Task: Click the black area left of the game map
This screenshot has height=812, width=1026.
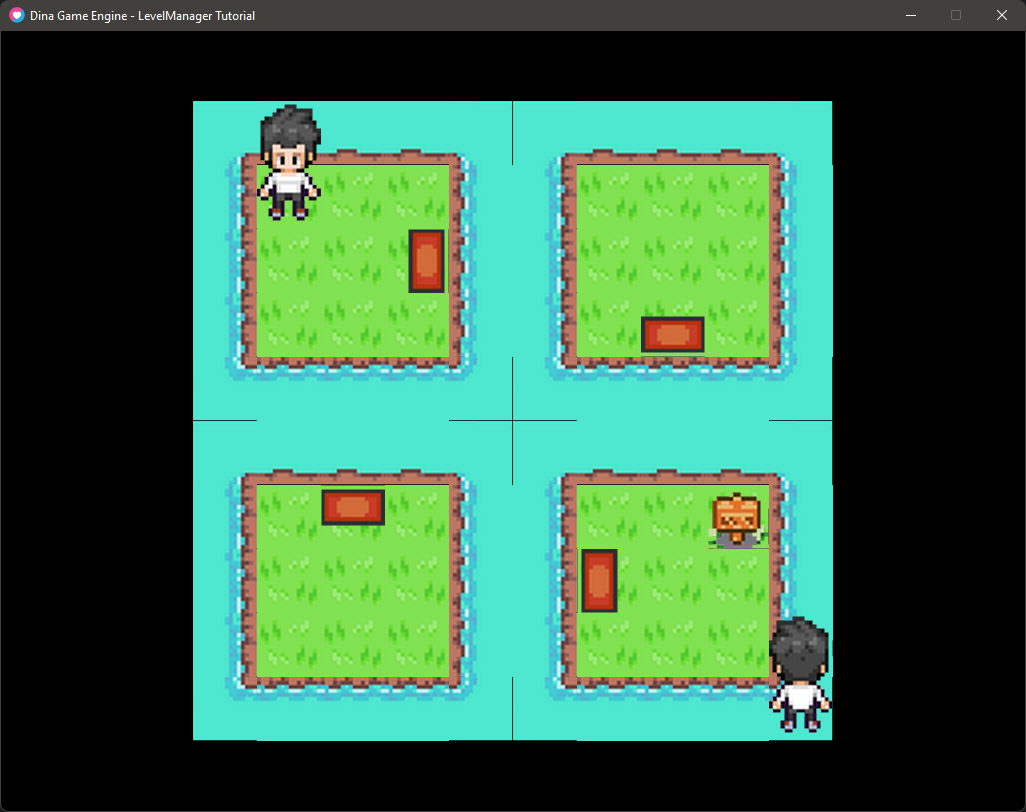Action: click(x=96, y=420)
